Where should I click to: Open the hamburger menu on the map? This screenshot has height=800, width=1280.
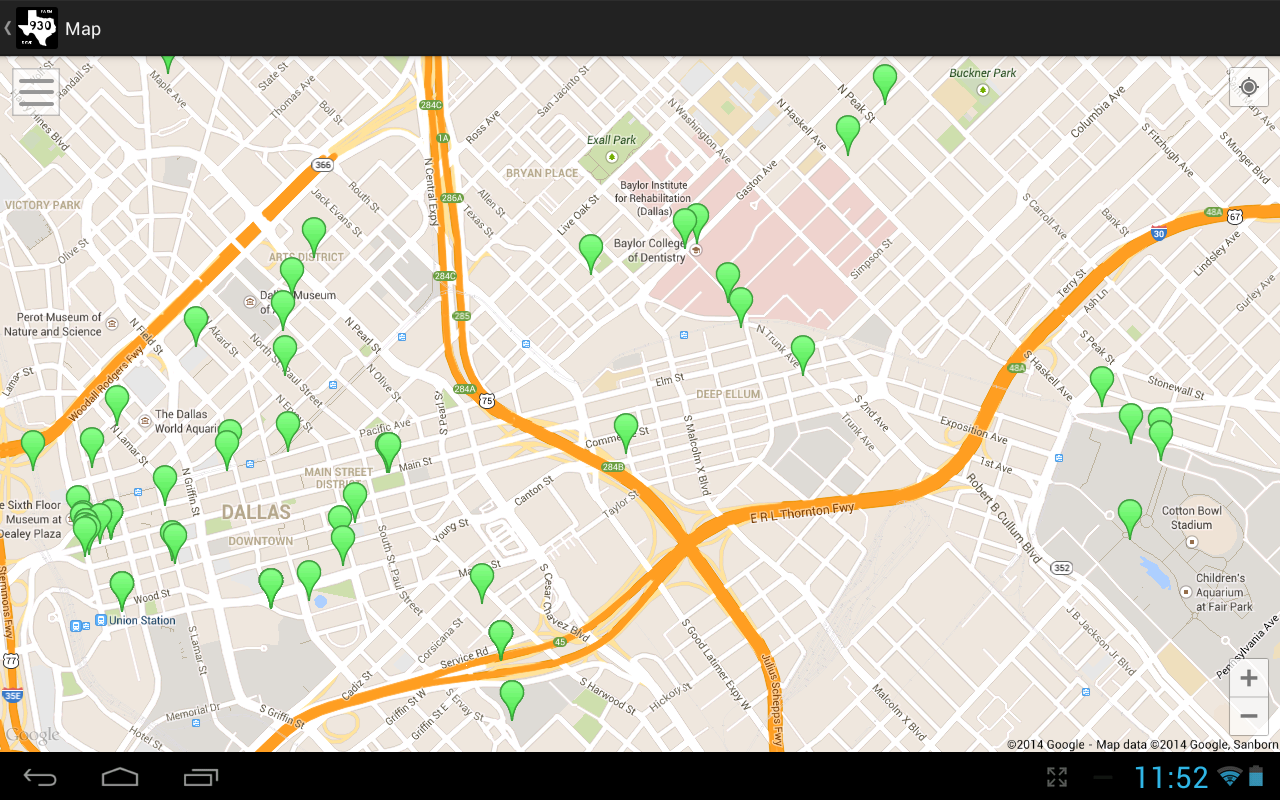36,92
